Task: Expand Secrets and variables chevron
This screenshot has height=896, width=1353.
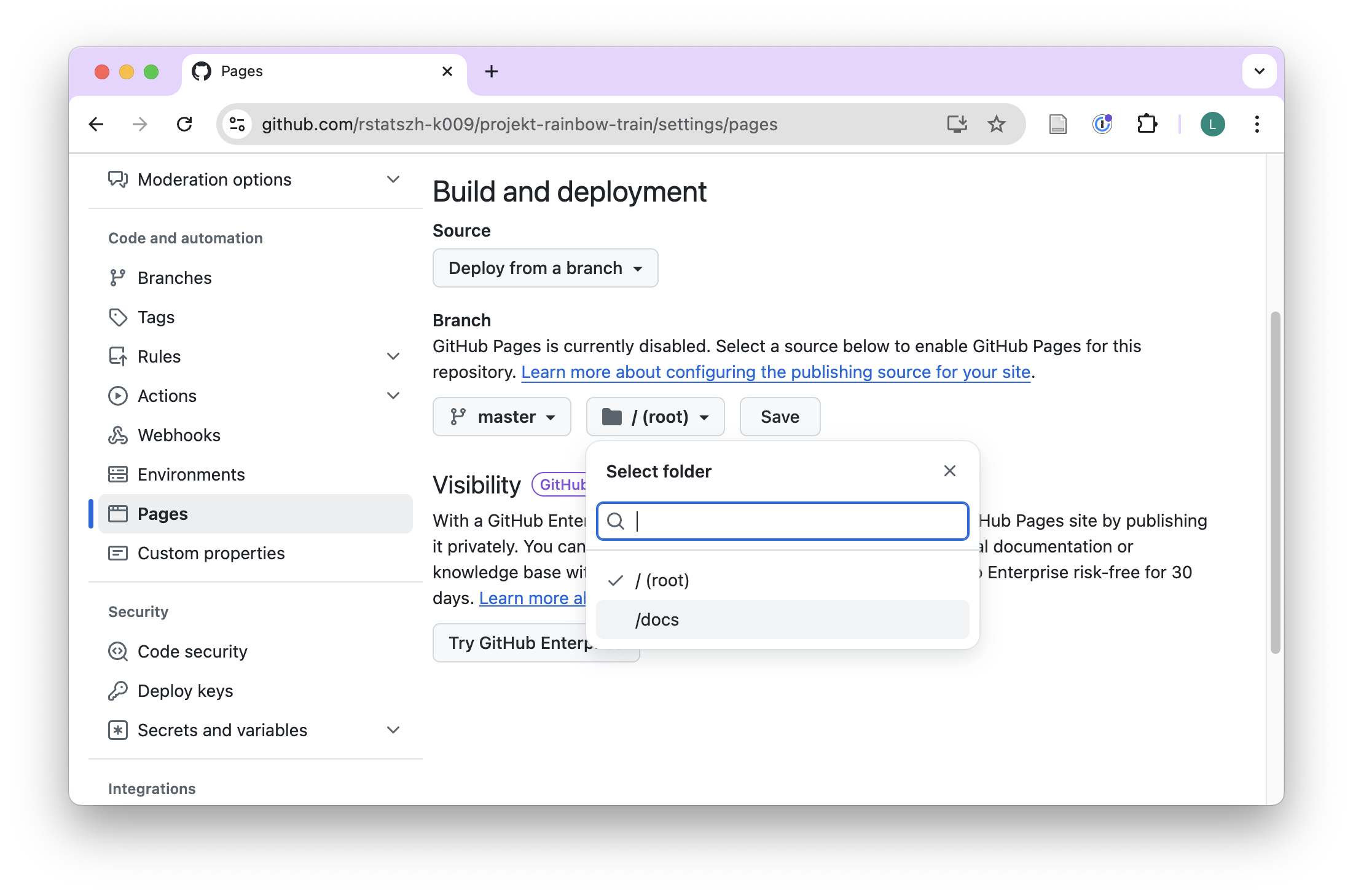Action: (x=393, y=730)
